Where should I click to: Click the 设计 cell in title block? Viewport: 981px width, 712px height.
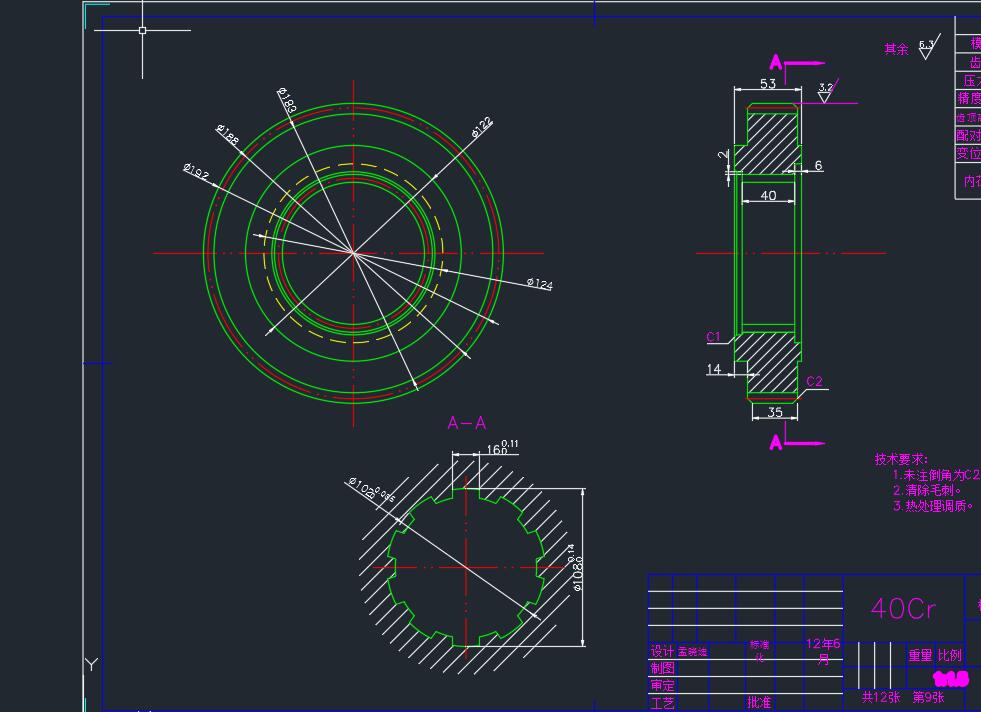pos(662,651)
